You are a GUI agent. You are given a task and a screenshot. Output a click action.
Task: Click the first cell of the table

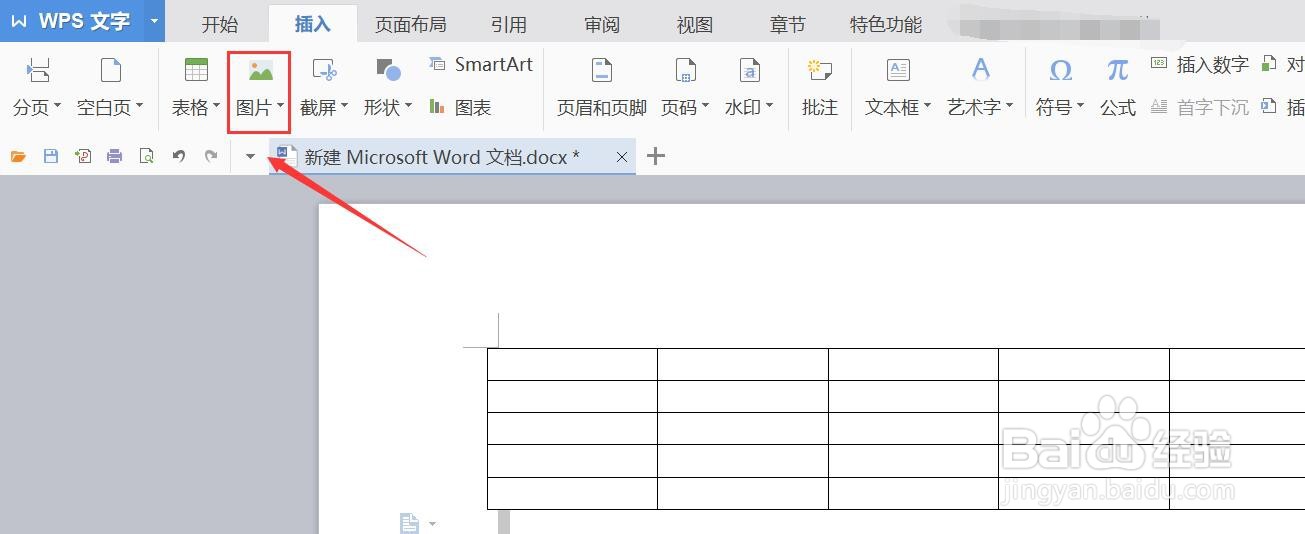pyautogui.click(x=572, y=364)
